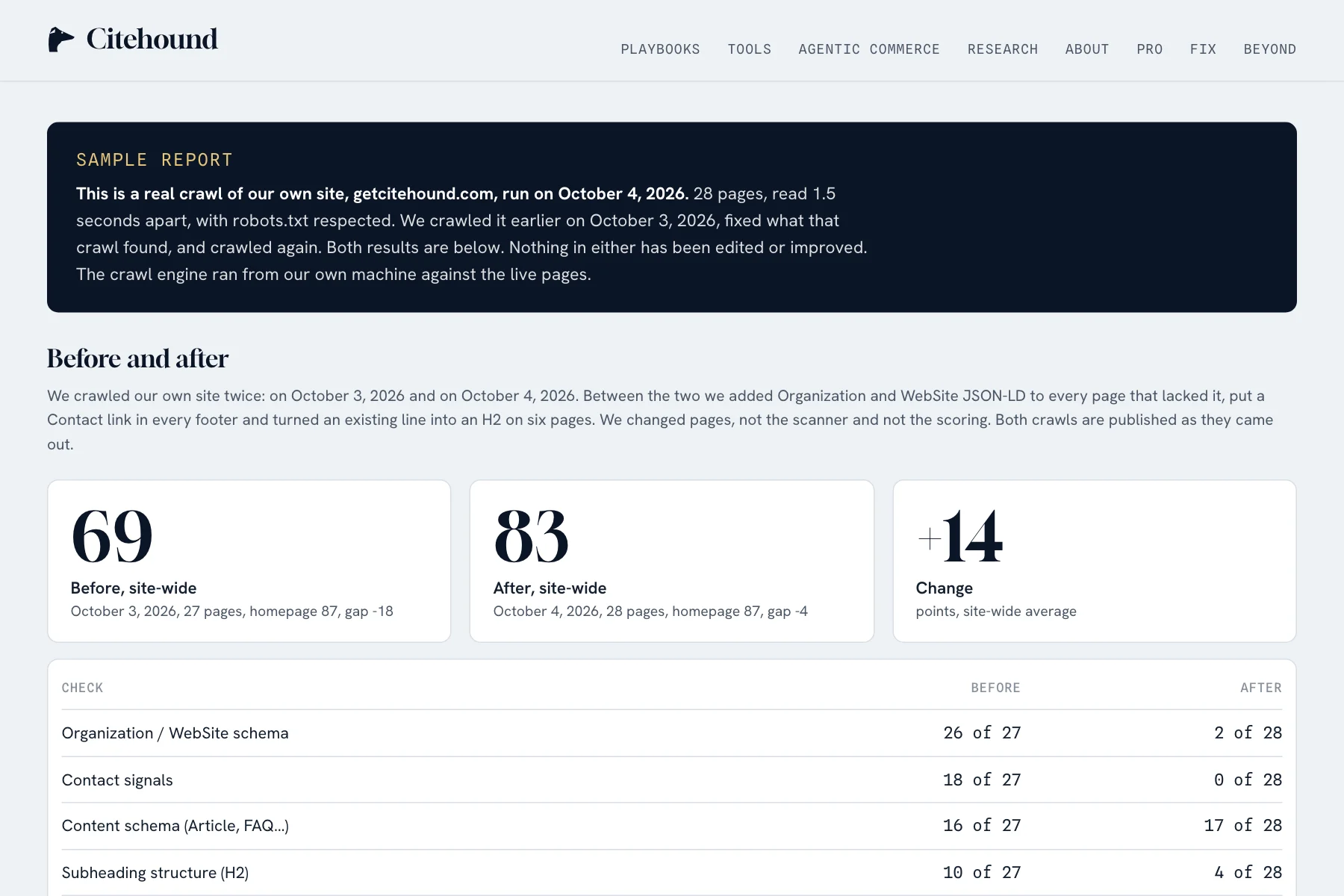Visit the Research nav item
Viewport: 1344px width, 896px height.
(x=1002, y=49)
